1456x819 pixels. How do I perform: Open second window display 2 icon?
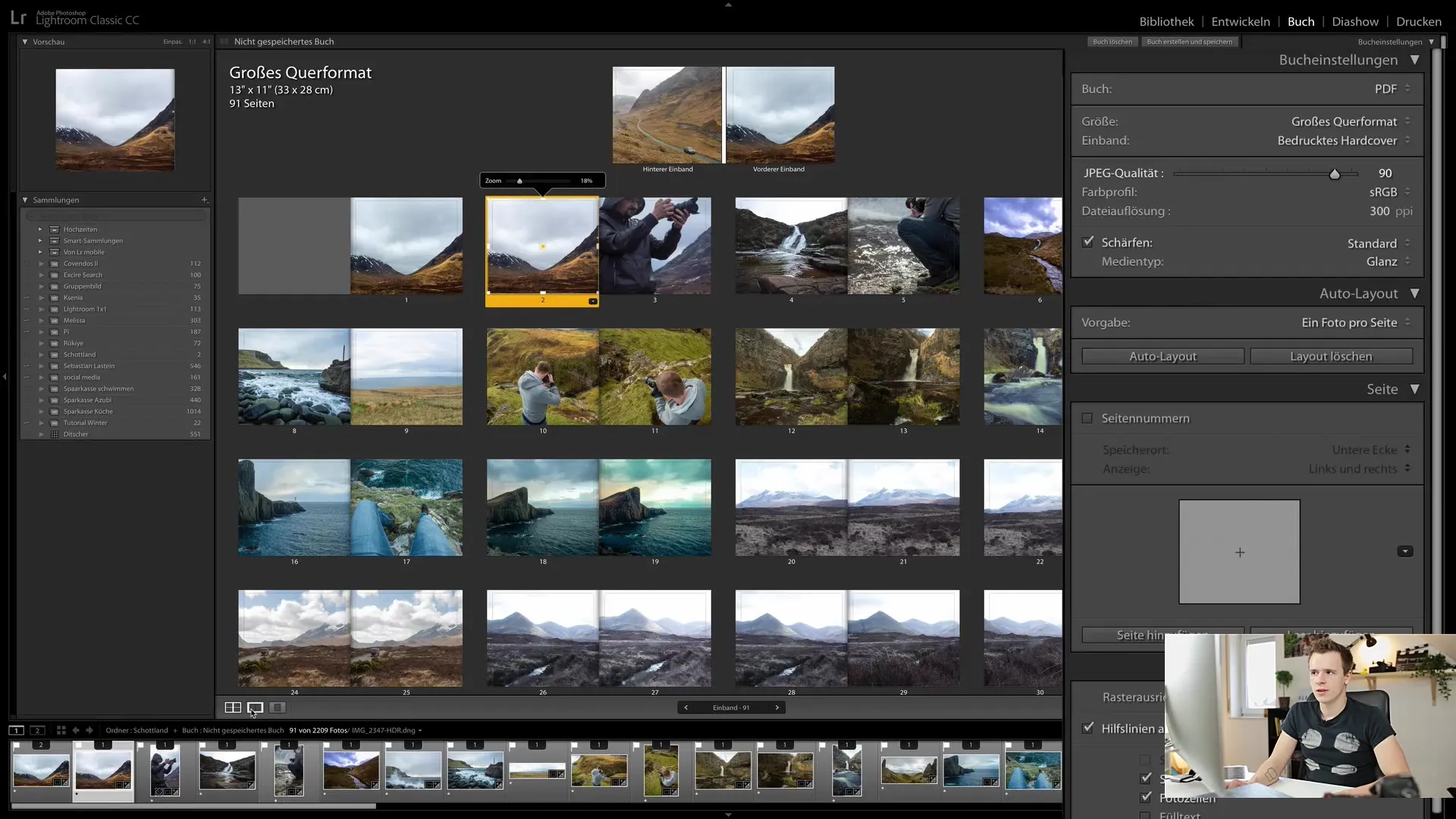[37, 730]
